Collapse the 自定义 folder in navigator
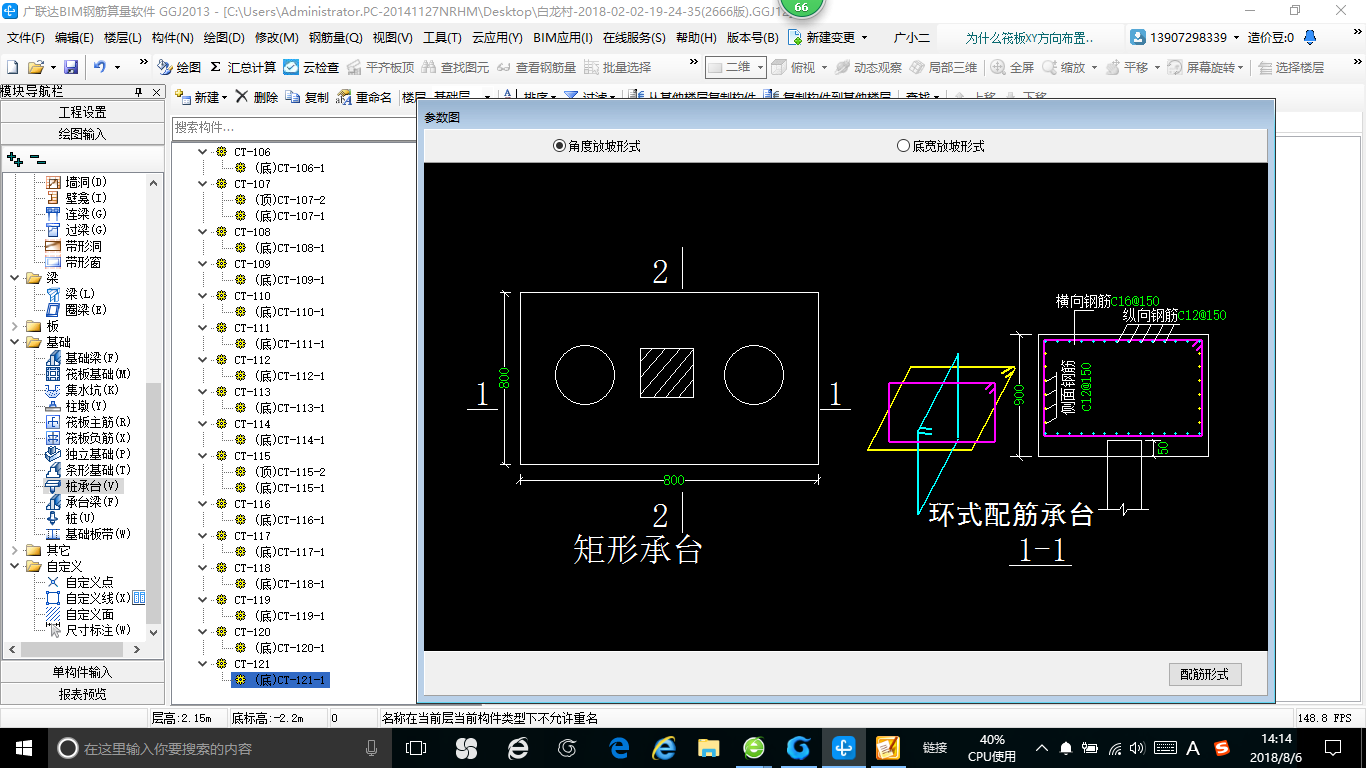This screenshot has width=1366, height=768. pyautogui.click(x=14, y=566)
